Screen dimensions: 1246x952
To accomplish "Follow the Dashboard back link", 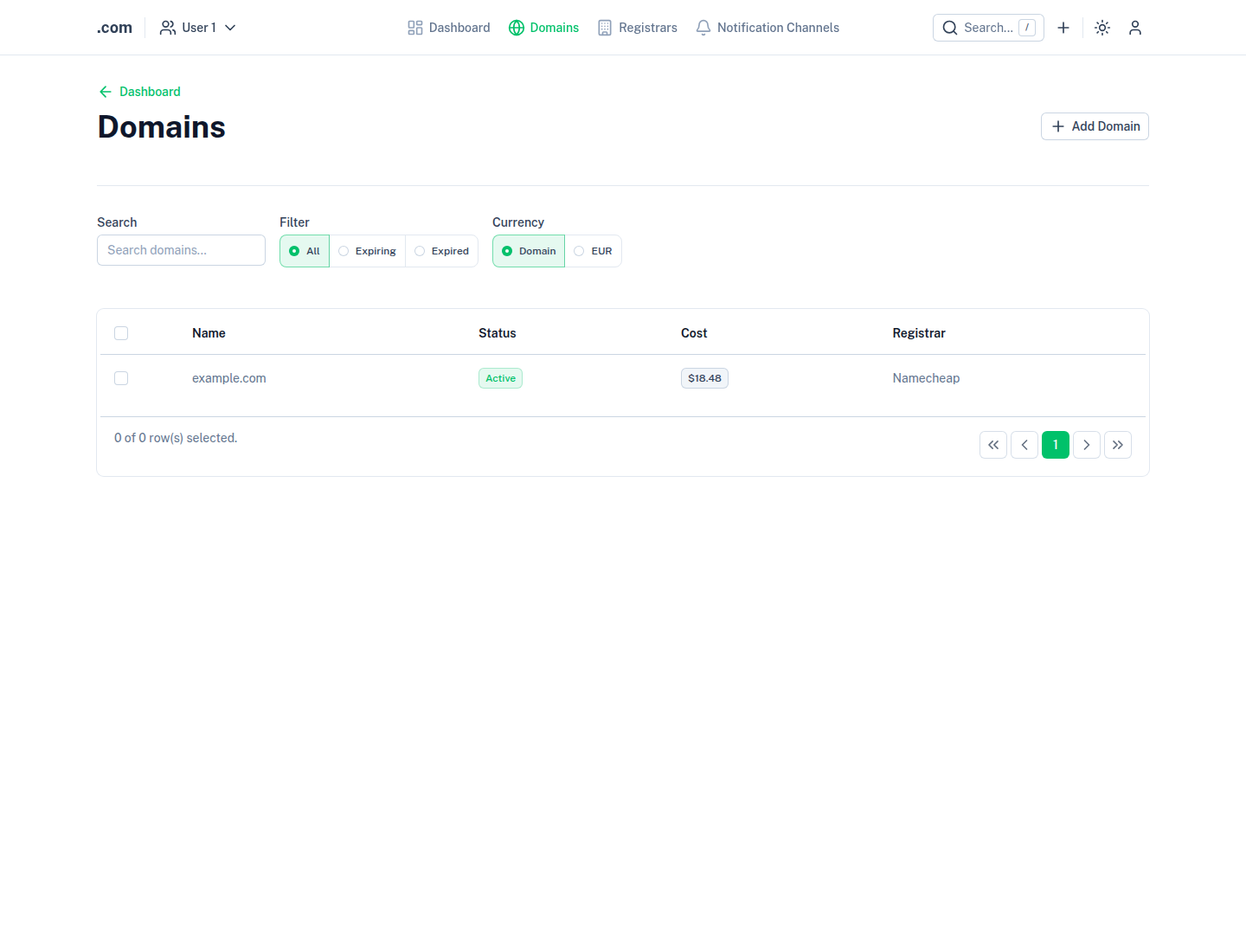I will 139,92.
